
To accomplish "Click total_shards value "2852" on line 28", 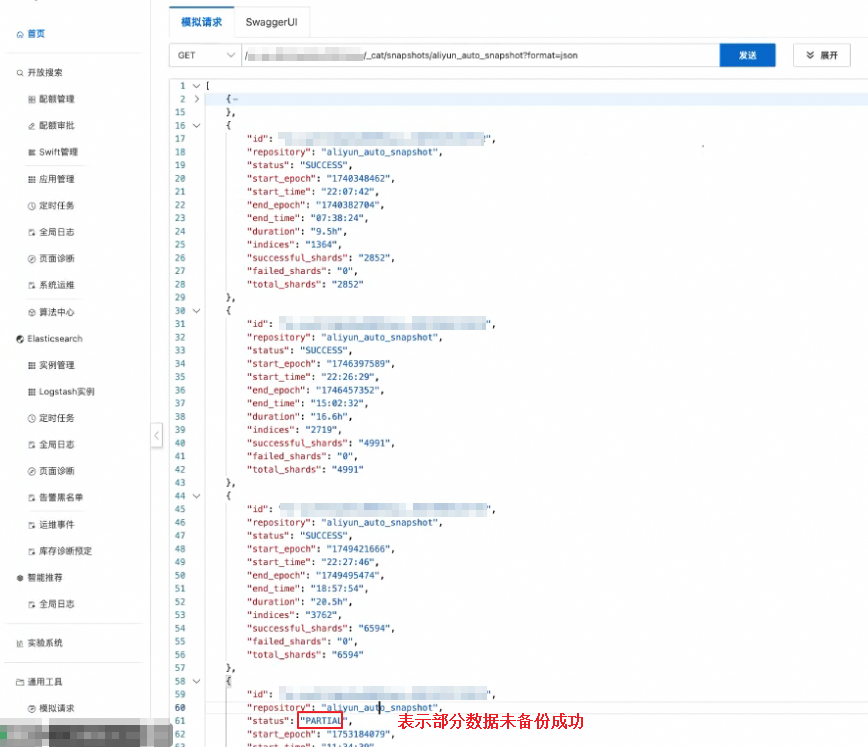I will (x=347, y=285).
